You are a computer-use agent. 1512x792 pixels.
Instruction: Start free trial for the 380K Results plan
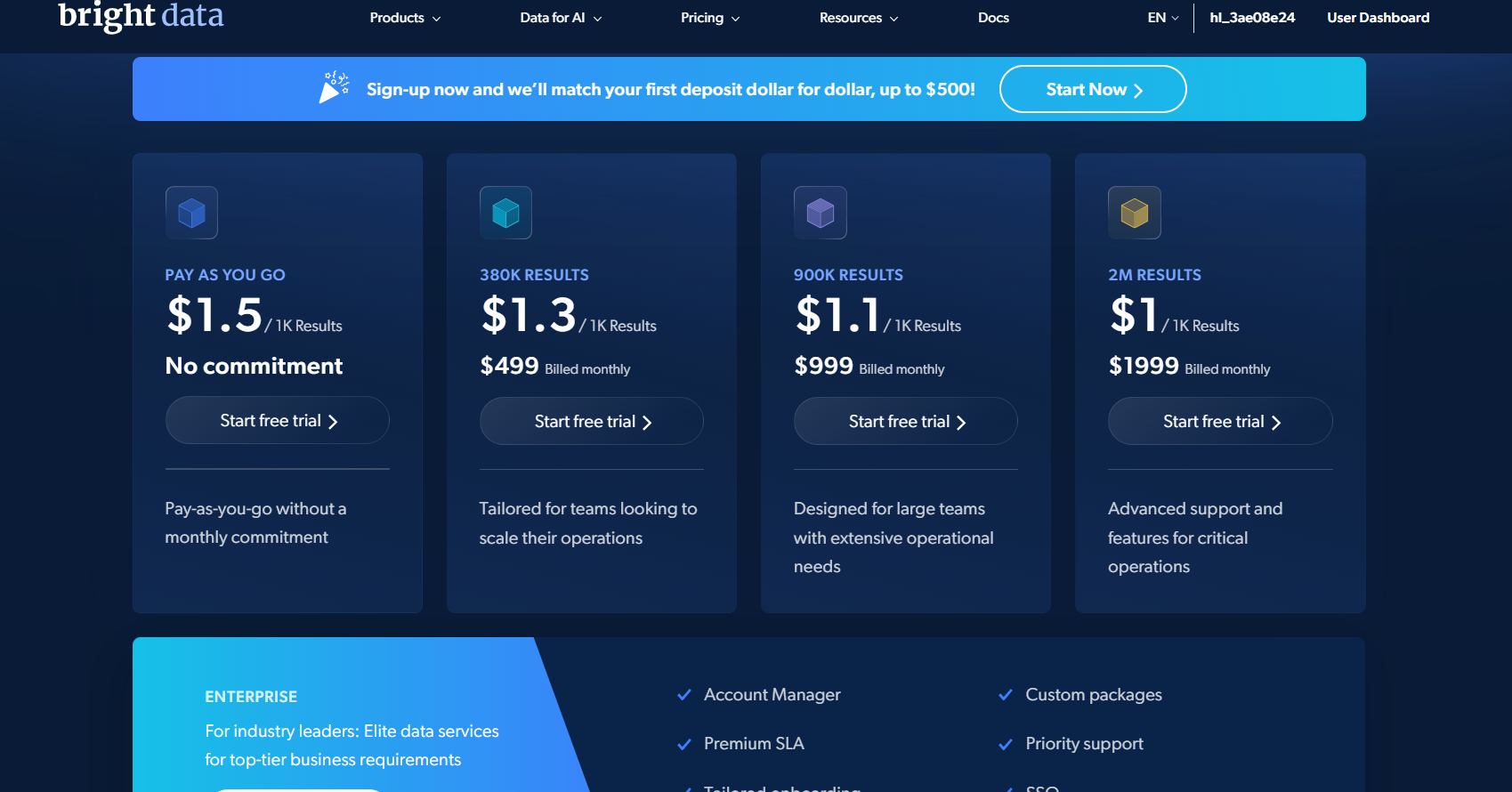click(592, 422)
